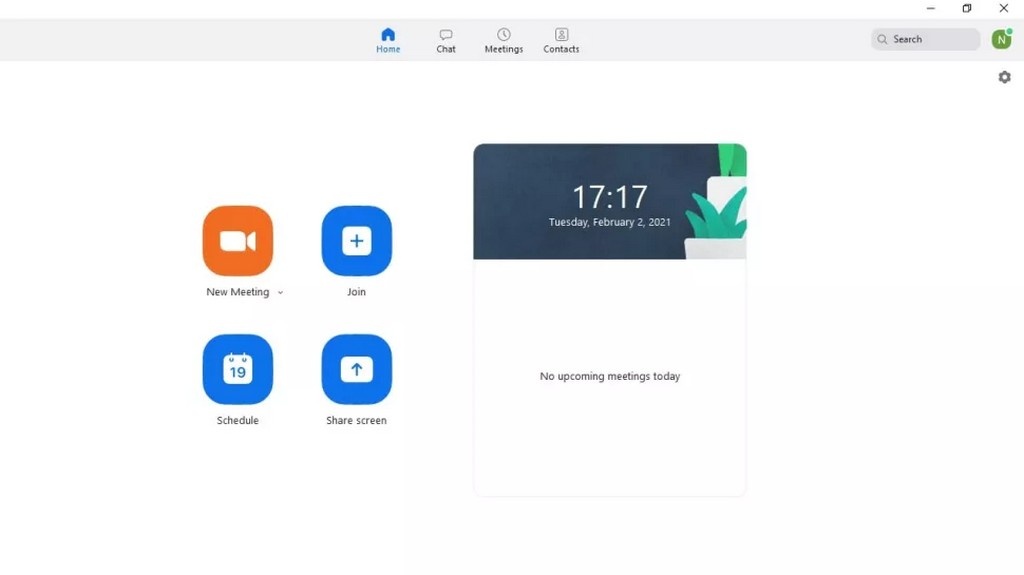Screen dimensions: 1024x575
Task: Start a New Meeting with the orange camera icon
Action: (238, 241)
